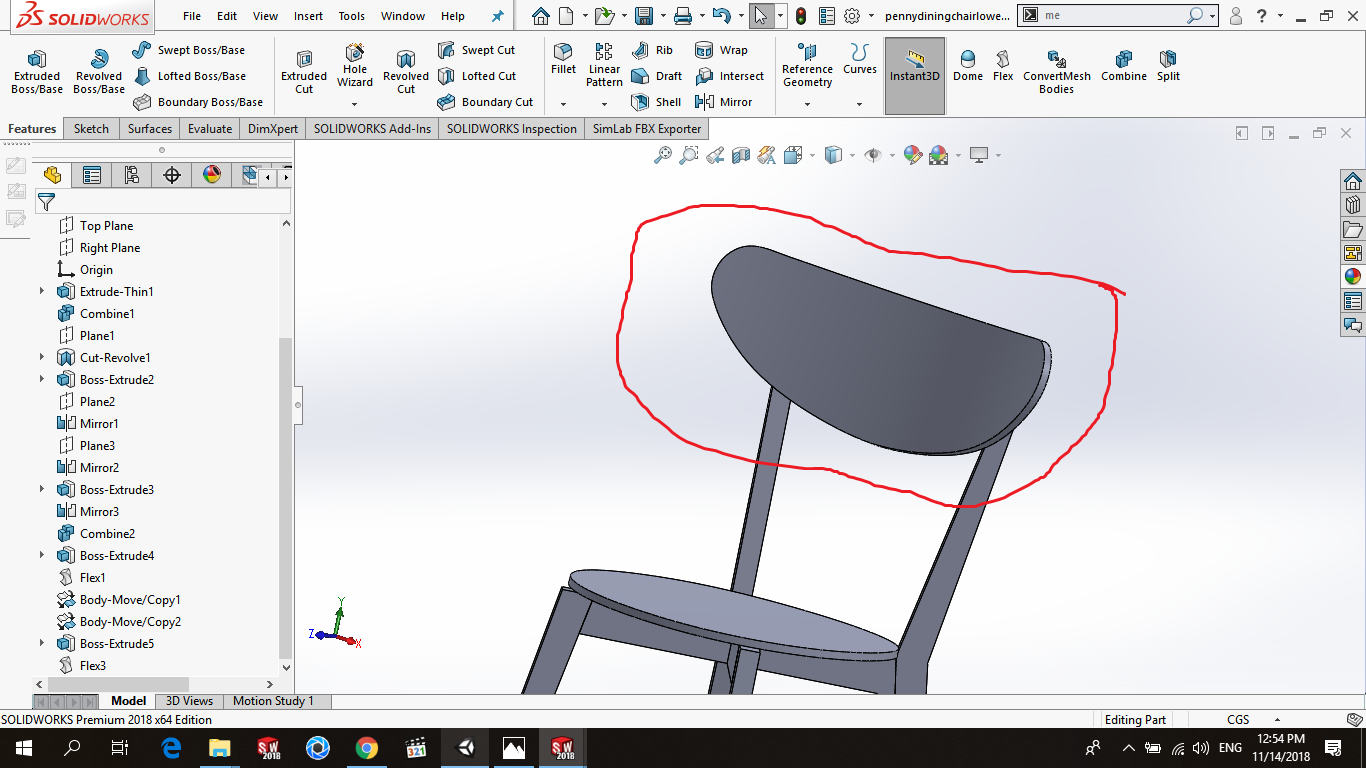The width and height of the screenshot is (1366, 768).
Task: Open the Motion Study 1 tab
Action: 273,701
